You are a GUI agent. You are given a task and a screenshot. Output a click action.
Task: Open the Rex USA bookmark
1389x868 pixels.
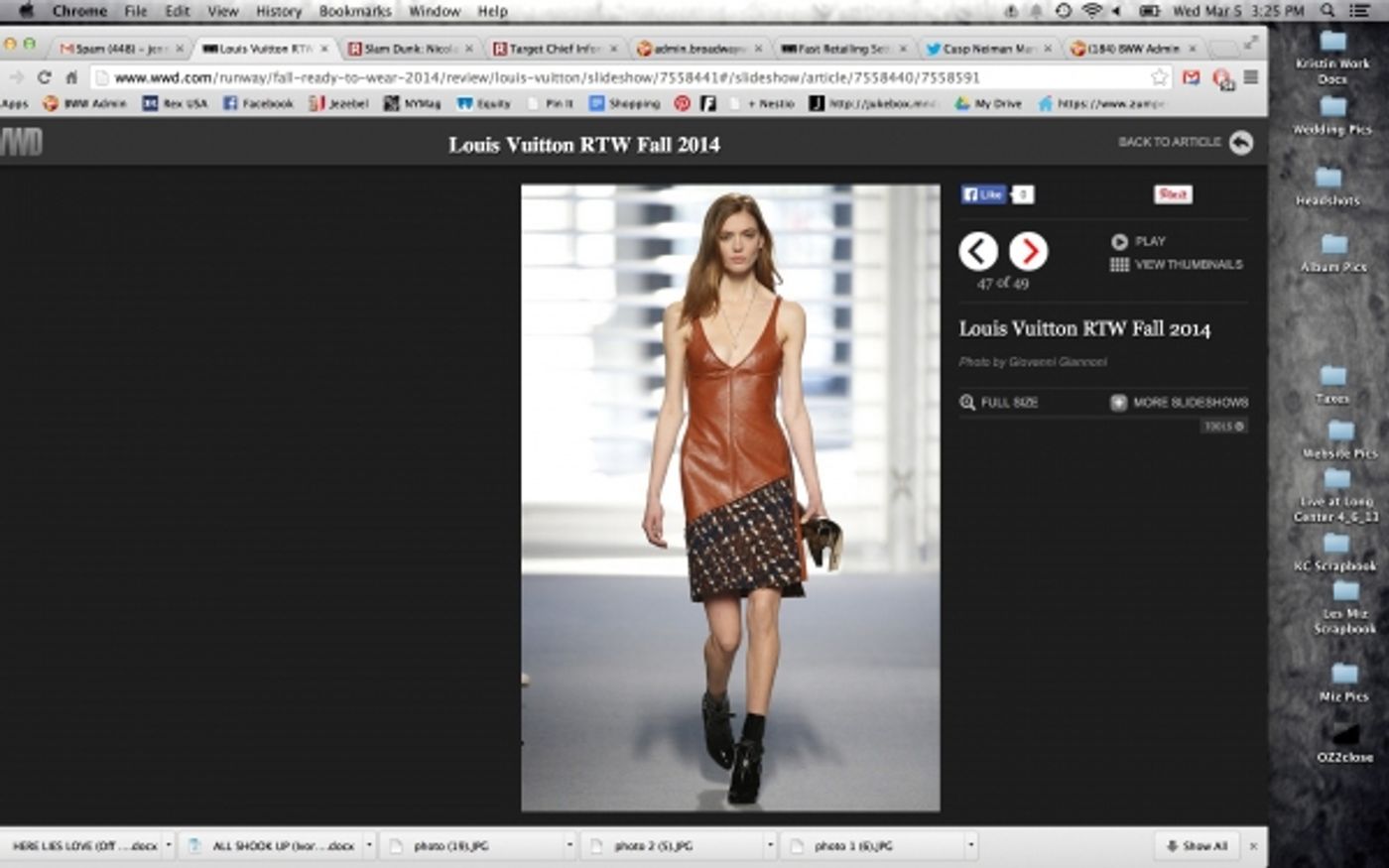(176, 103)
